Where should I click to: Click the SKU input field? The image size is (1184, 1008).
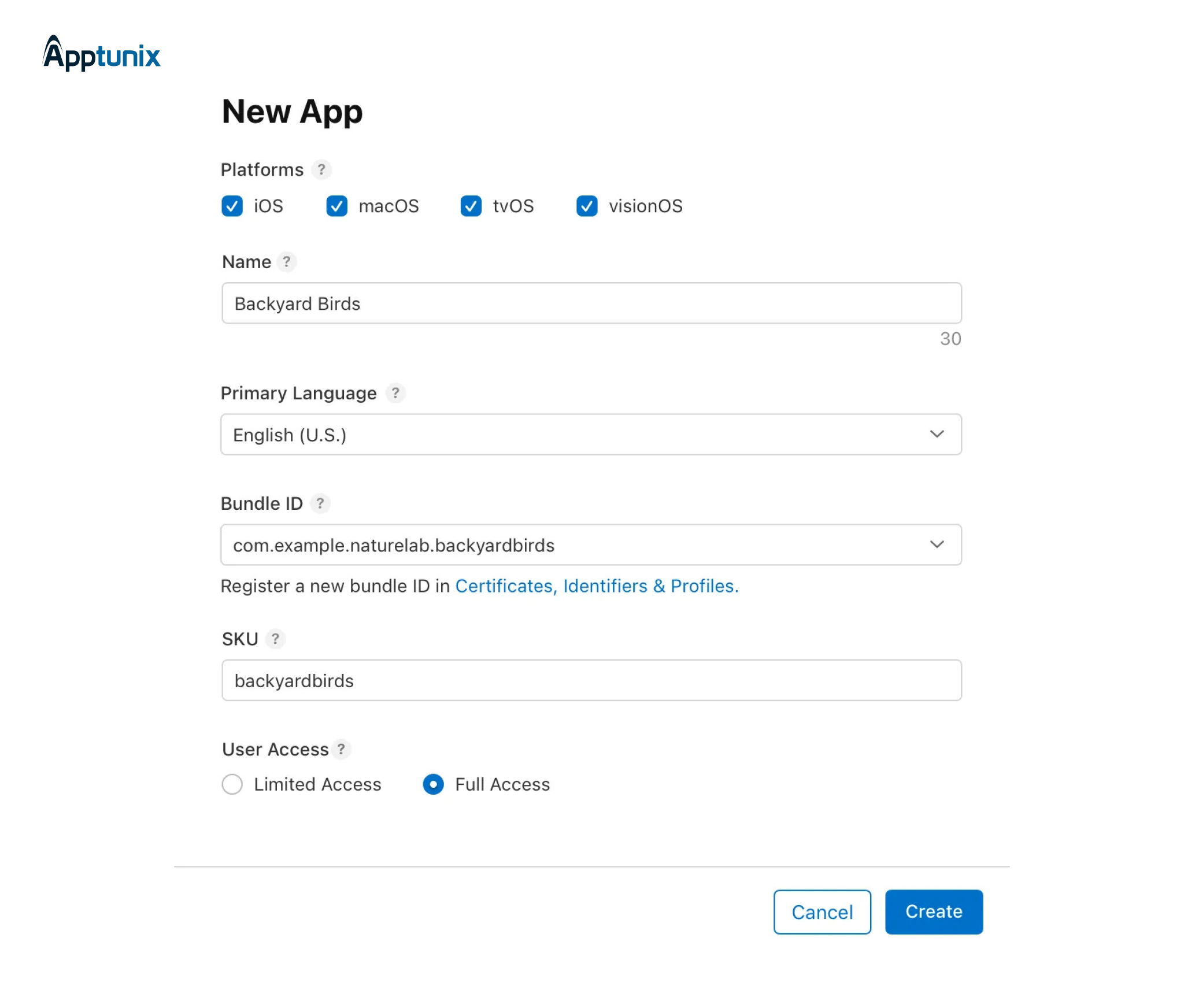591,680
